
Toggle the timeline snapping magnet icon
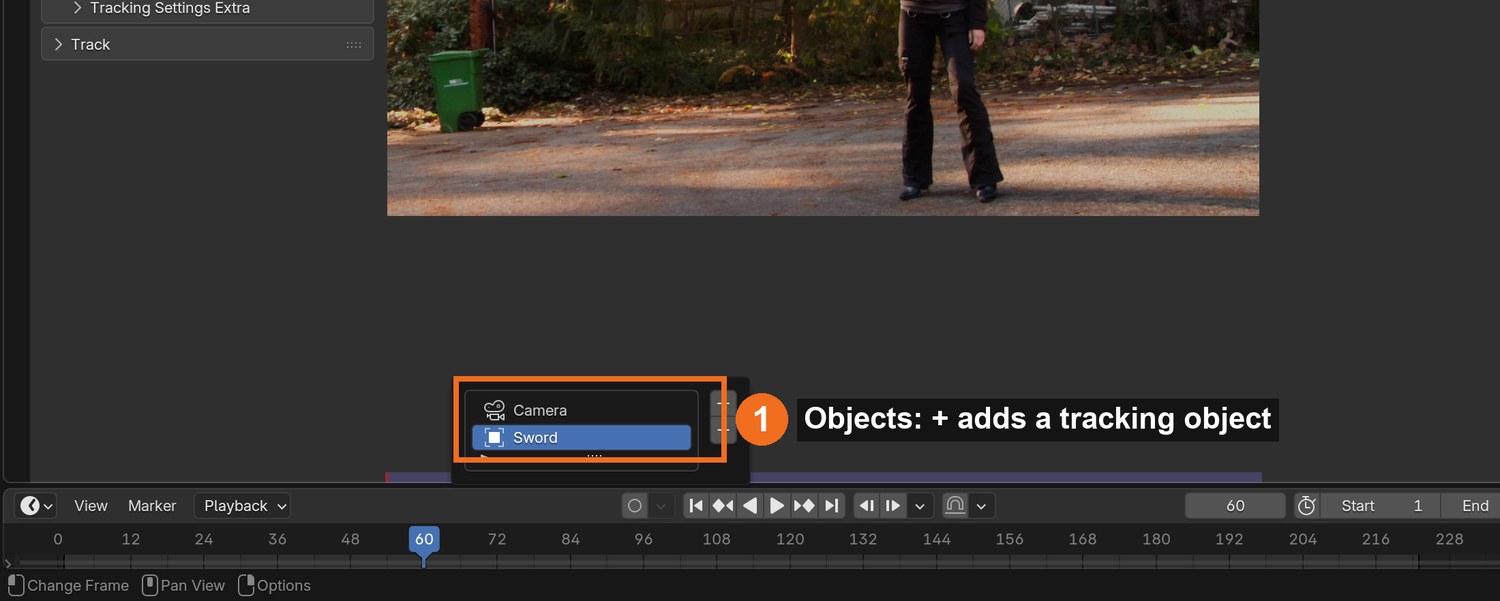[x=955, y=506]
